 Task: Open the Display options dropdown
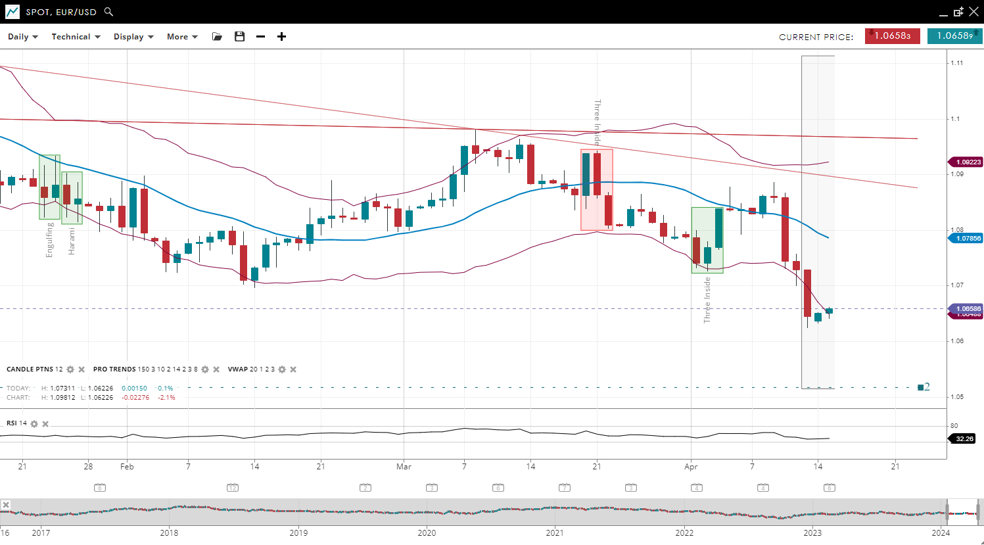pos(133,37)
